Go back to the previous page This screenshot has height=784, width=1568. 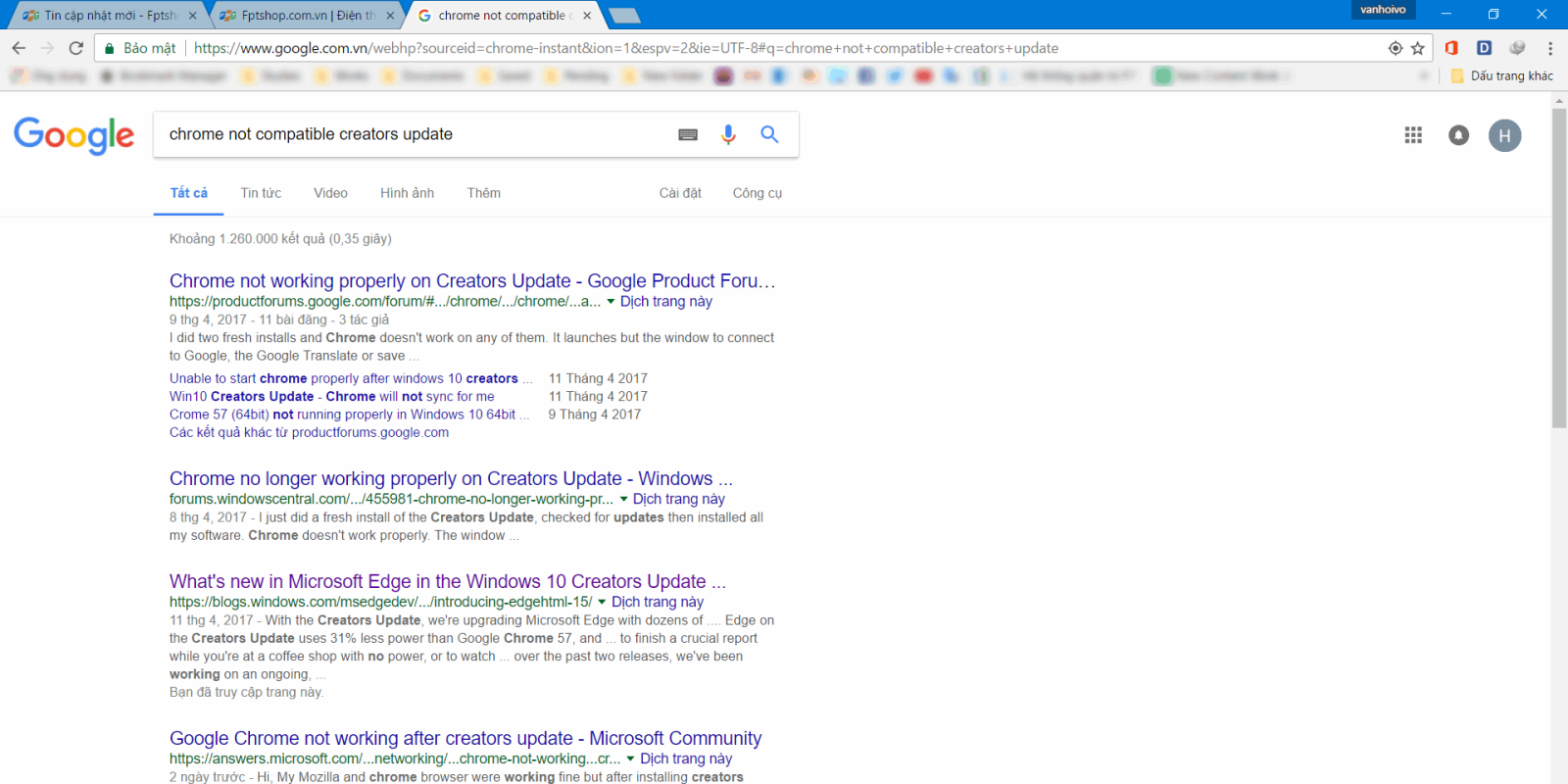(x=19, y=48)
